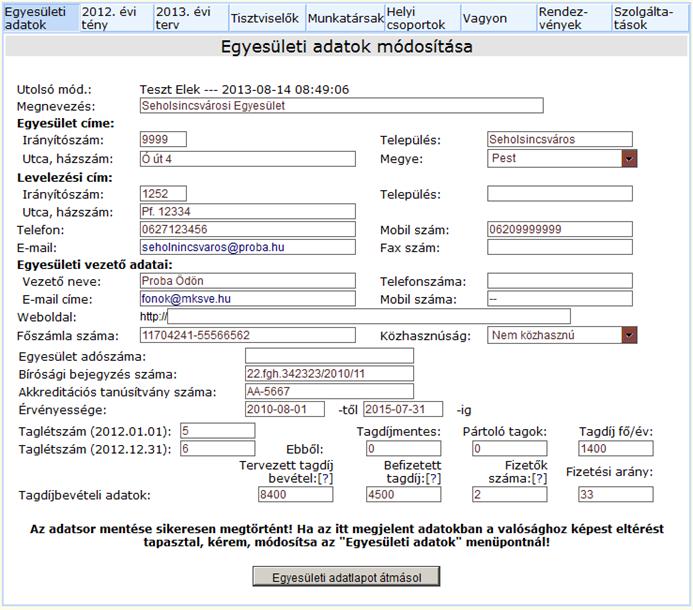Click the validity start date 2010-08-01 field
This screenshot has width=693, height=610.
285,409
